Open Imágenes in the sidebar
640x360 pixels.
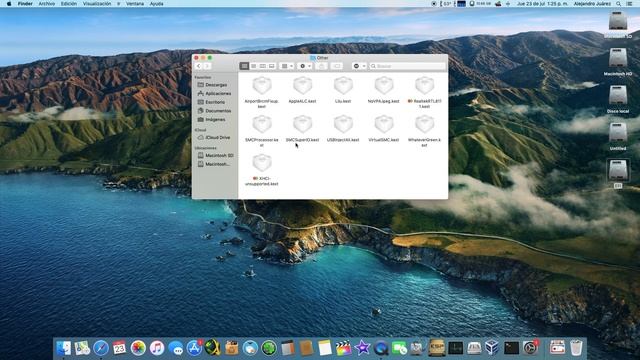pyautogui.click(x=214, y=120)
